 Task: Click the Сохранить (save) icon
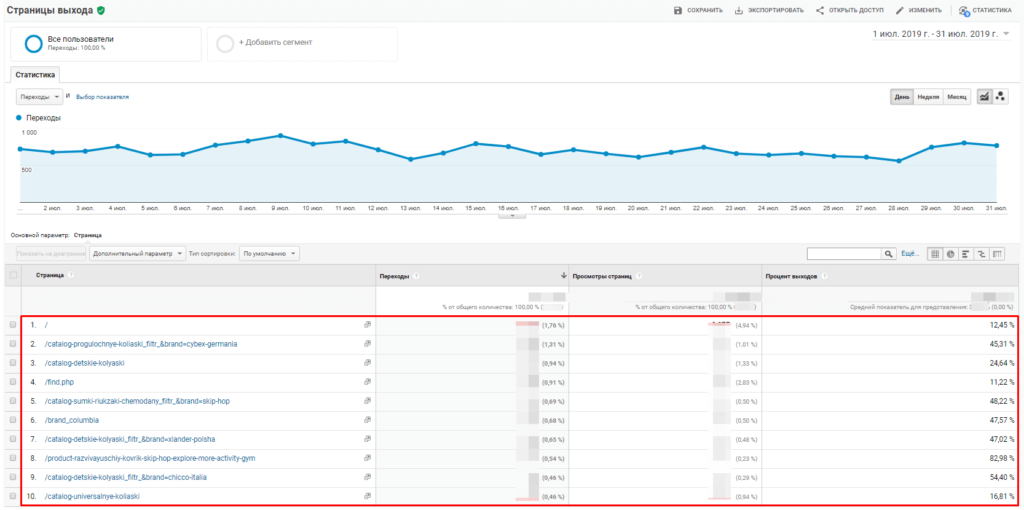678,10
